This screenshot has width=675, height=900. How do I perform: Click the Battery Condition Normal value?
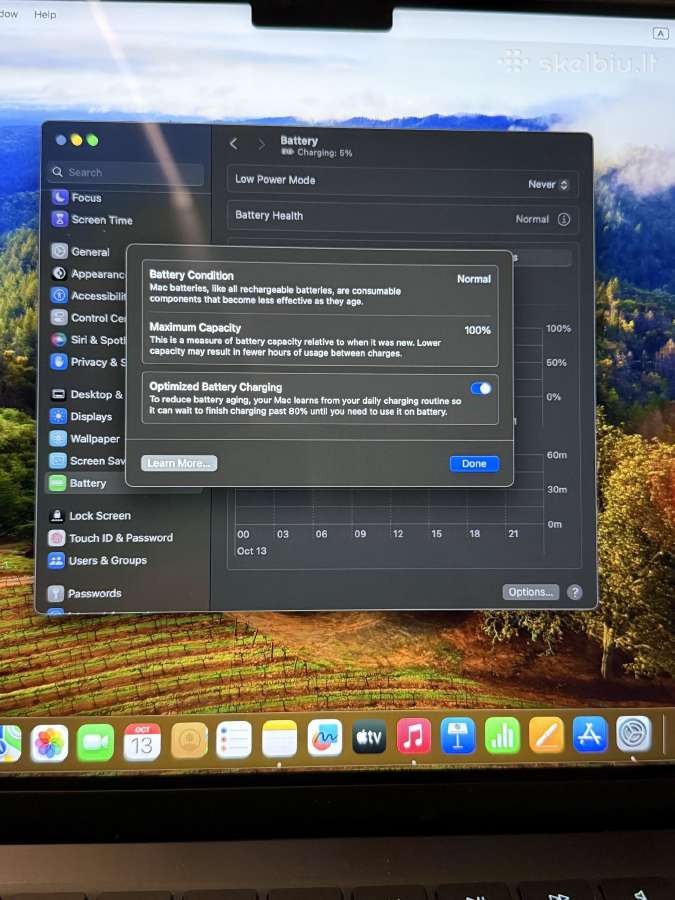474,279
